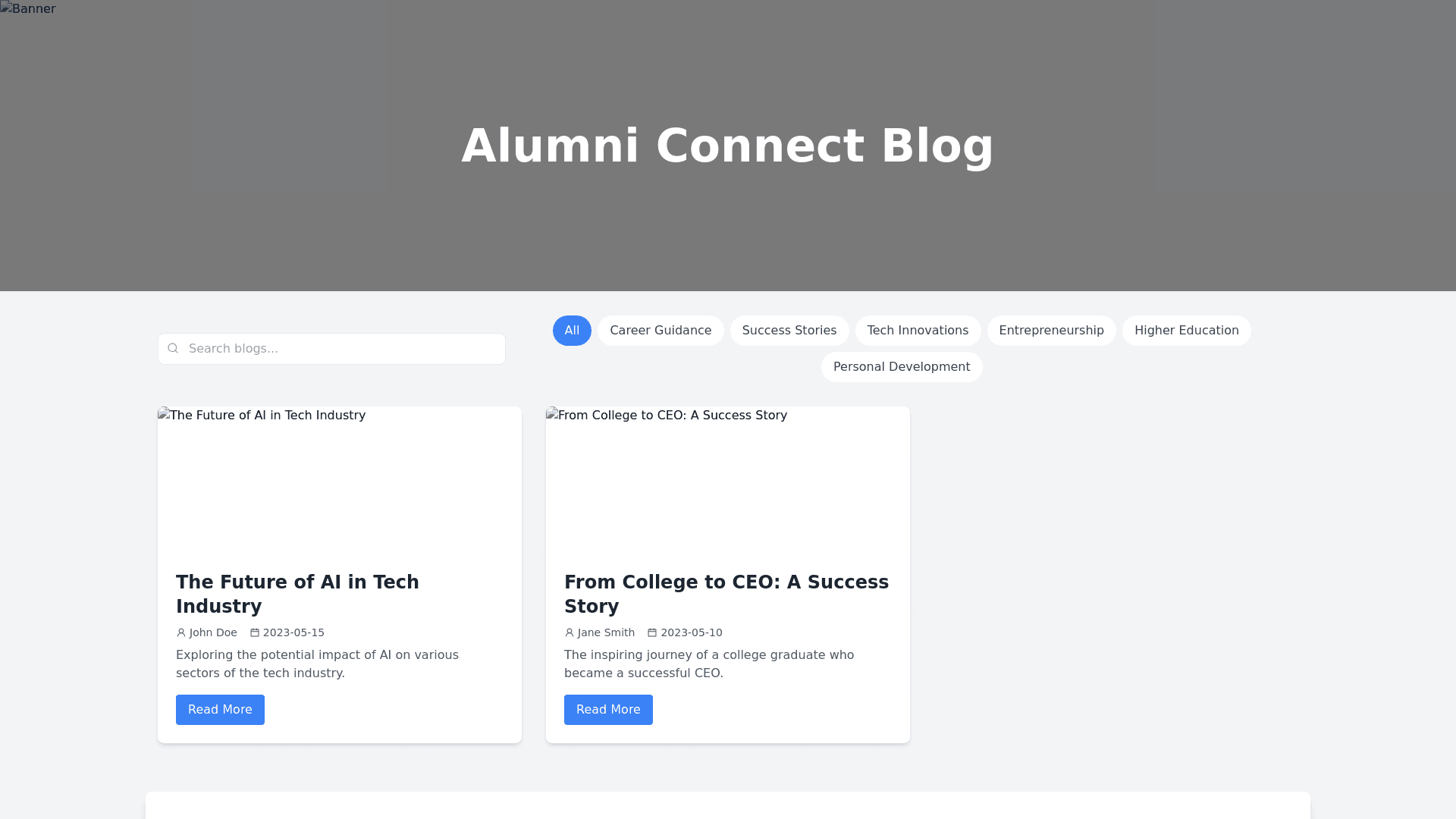
Task: Select the All category filter
Action: click(572, 331)
